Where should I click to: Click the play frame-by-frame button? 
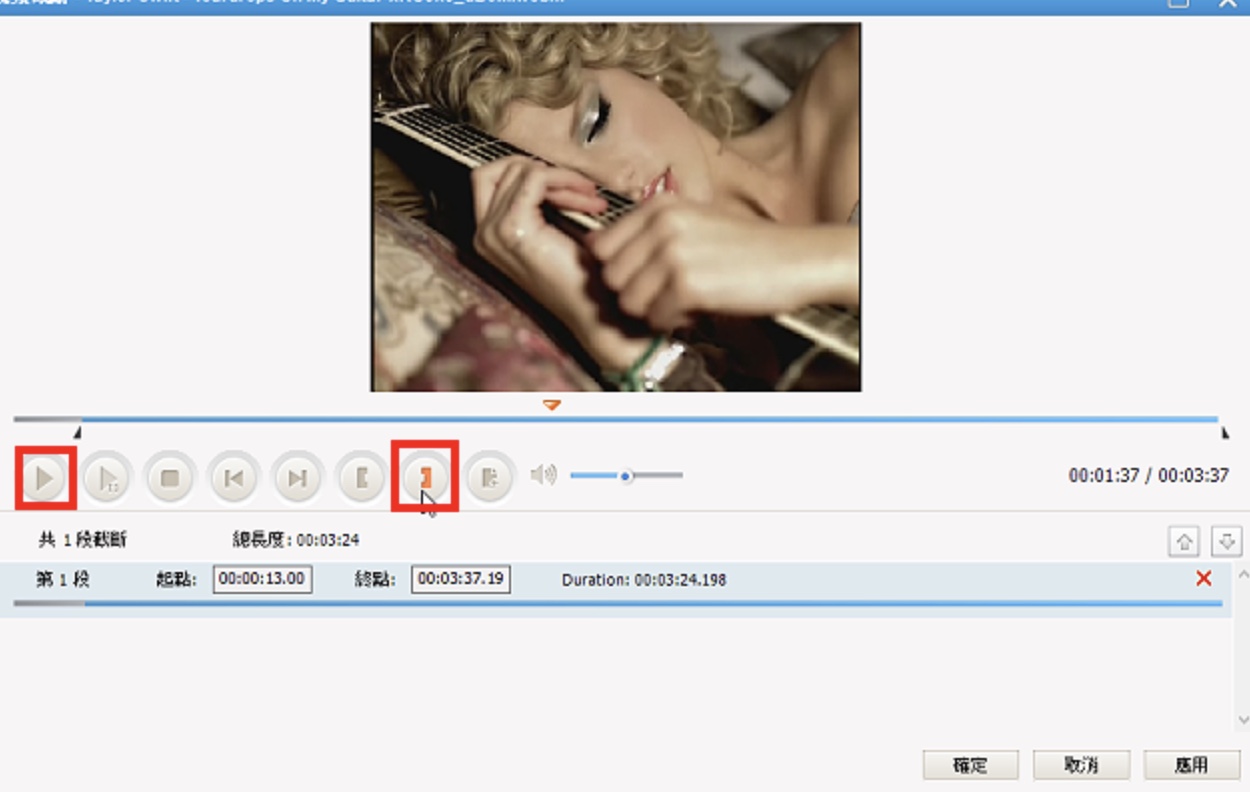pyautogui.click(x=107, y=478)
